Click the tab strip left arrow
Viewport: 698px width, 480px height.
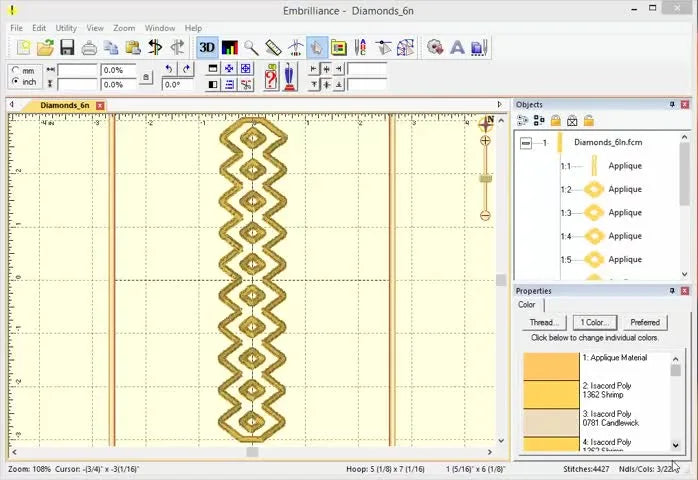(12, 105)
